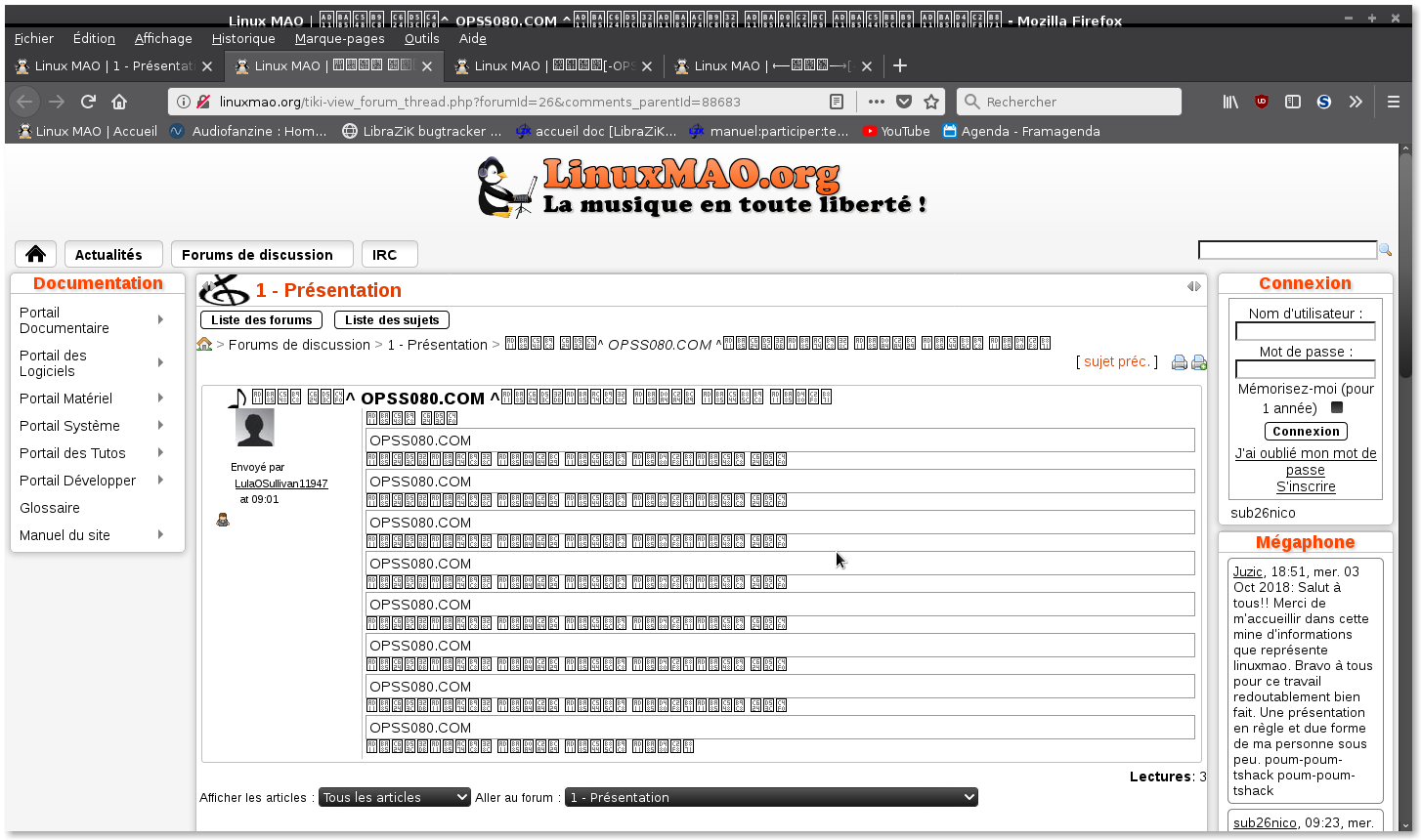1421x840 pixels.
Task: Click the blue S extension icon
Action: 1324,102
